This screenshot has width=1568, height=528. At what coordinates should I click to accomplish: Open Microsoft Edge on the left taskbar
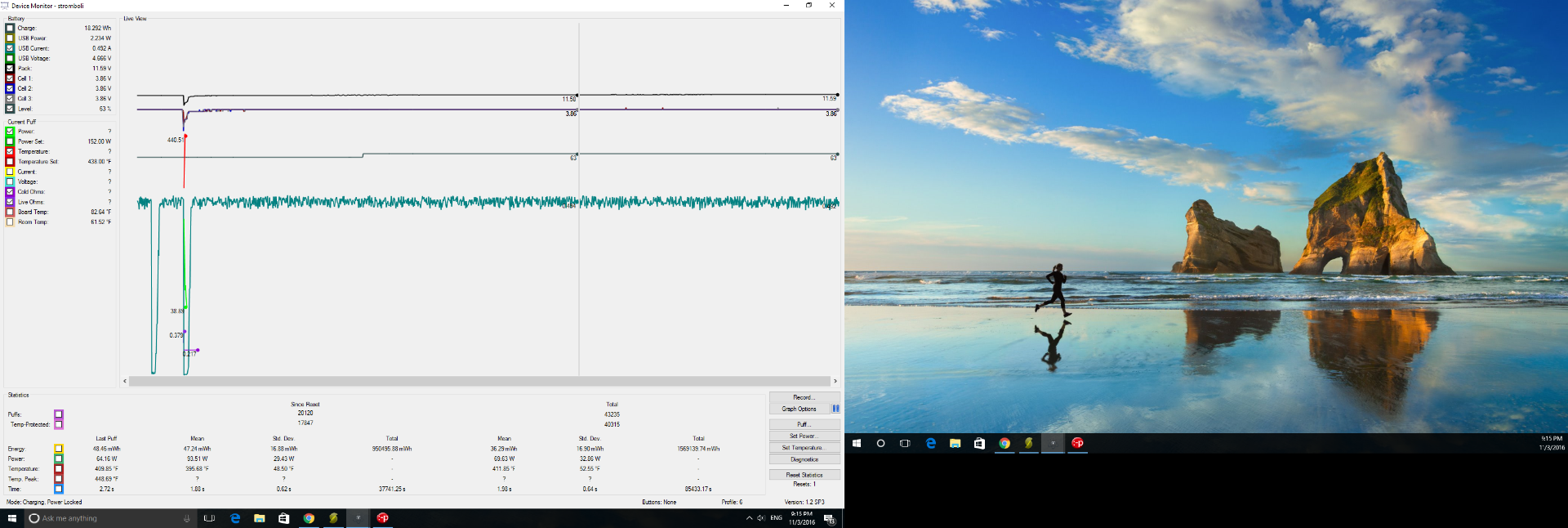coord(235,518)
